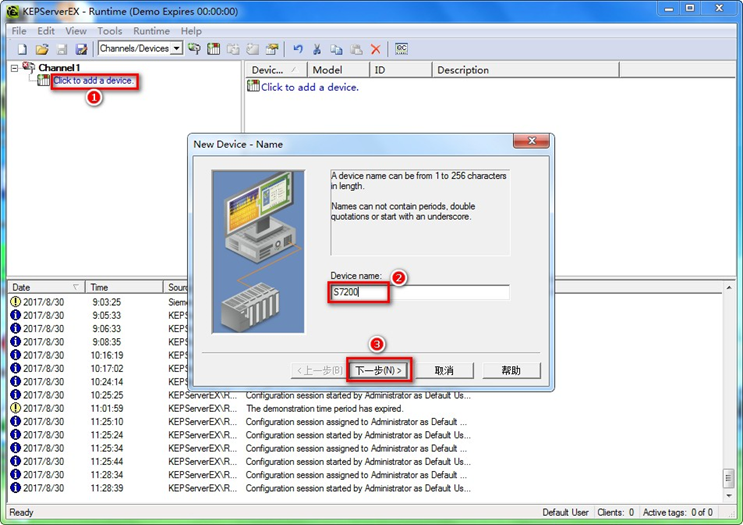Click the device icon in the tree pane

tap(44, 81)
